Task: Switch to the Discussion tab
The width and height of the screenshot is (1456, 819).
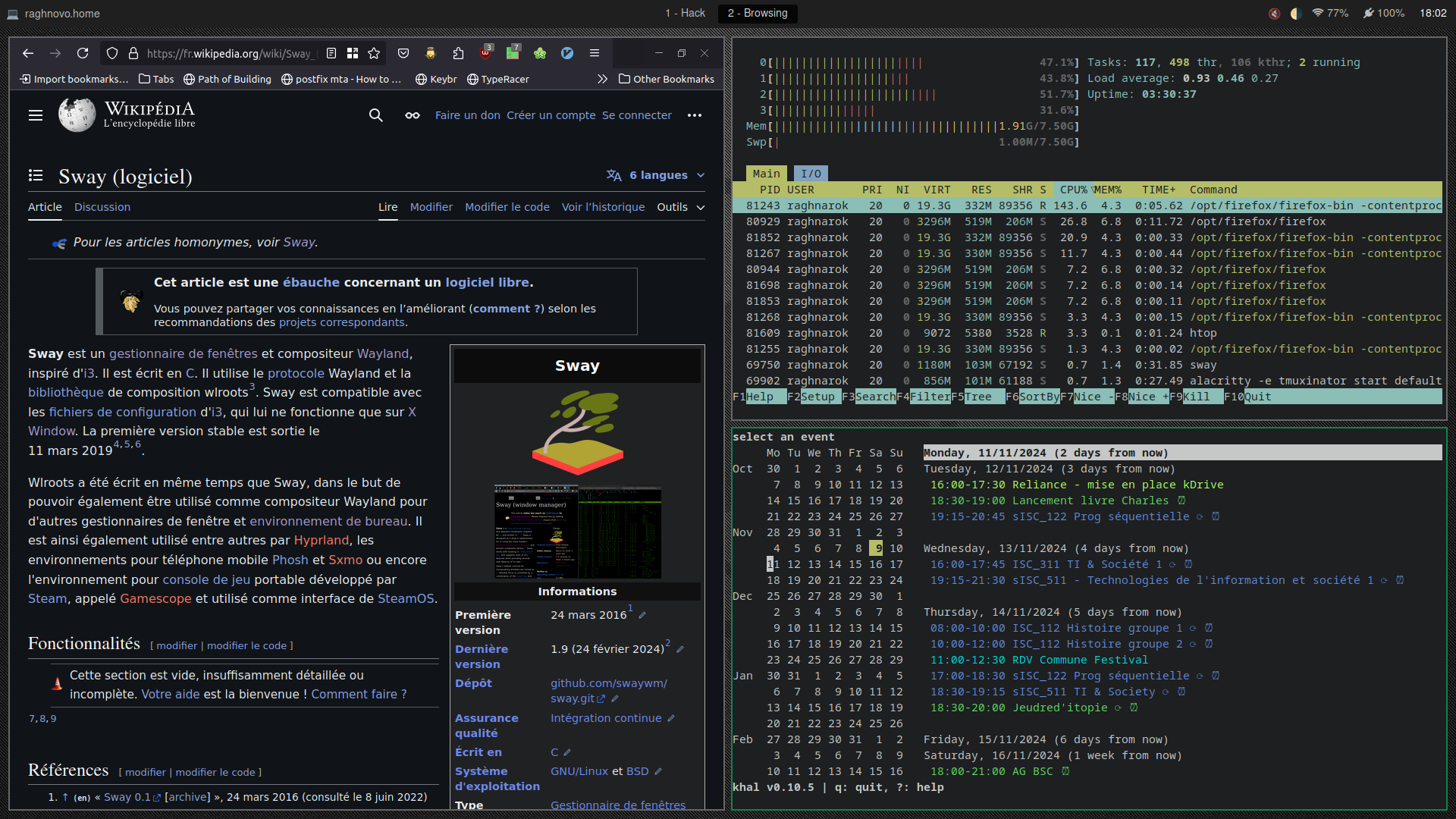Action: click(102, 207)
